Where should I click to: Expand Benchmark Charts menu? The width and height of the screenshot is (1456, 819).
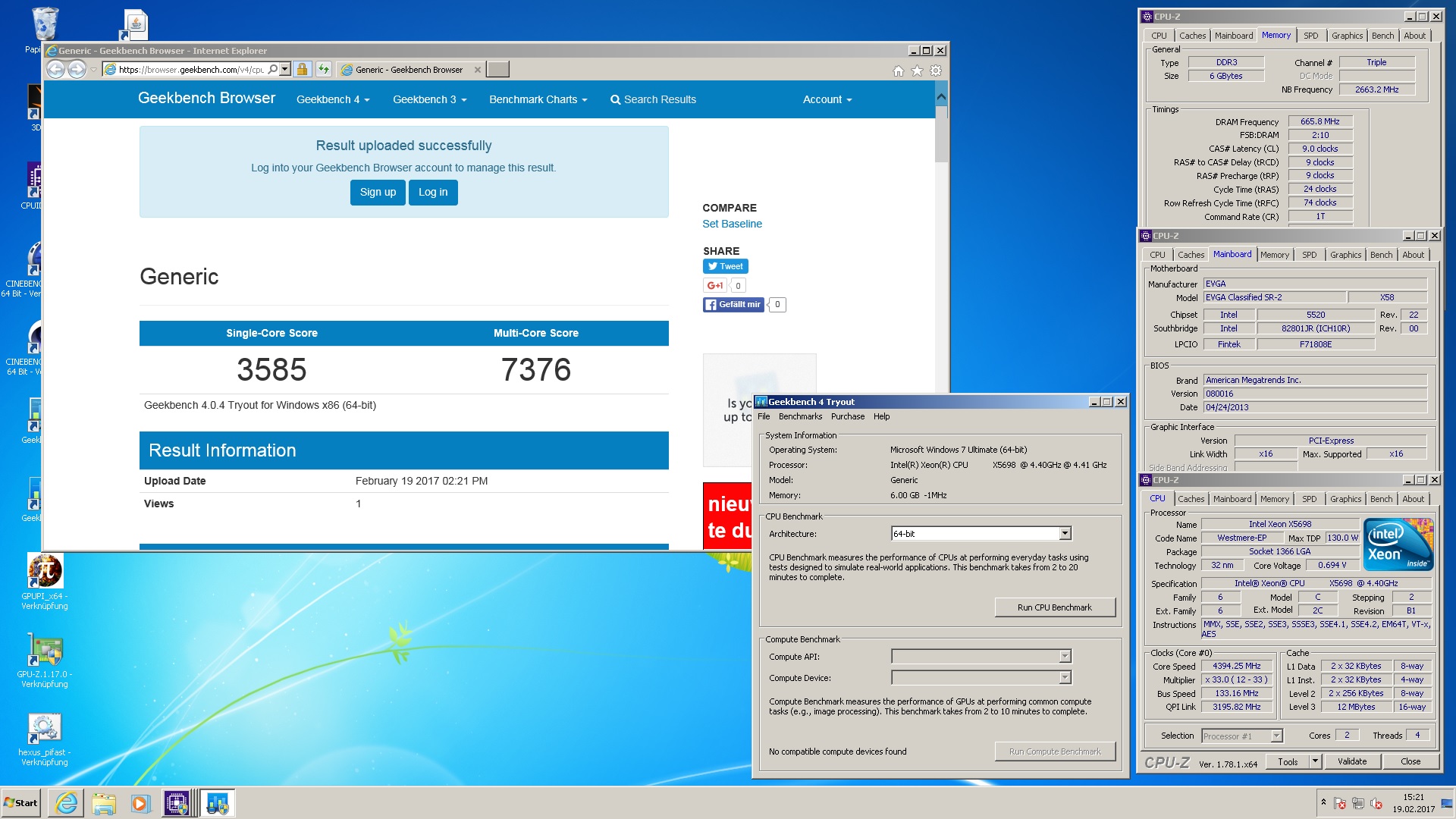pos(538,99)
